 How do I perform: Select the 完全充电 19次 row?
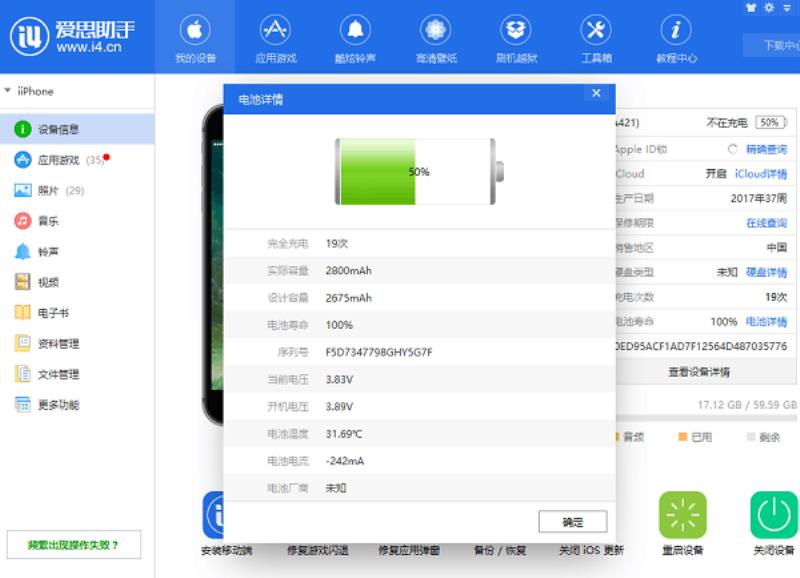coord(419,243)
